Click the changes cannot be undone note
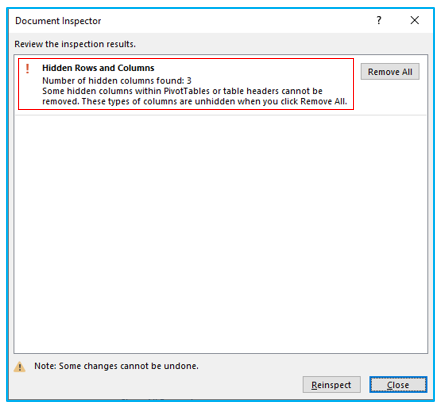 click(116, 366)
